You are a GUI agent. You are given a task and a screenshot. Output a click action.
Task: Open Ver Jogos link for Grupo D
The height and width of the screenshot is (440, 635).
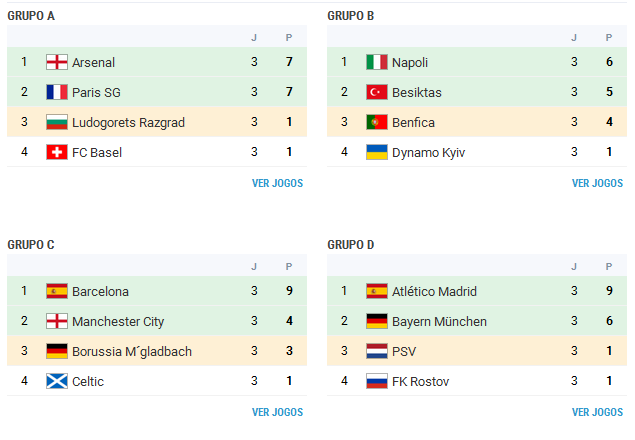(597, 412)
